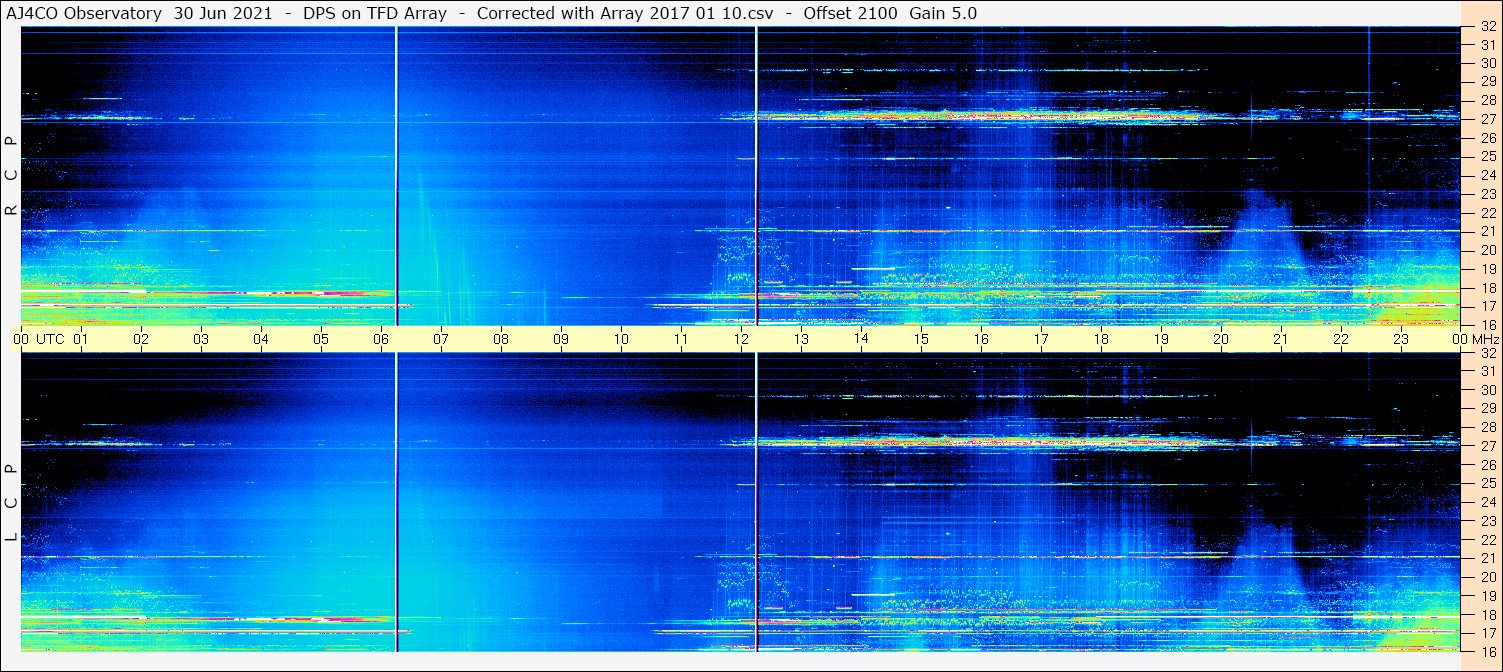This screenshot has height=672, width=1503.
Task: Select the "Gain 5.0" header value
Action: (x=943, y=14)
